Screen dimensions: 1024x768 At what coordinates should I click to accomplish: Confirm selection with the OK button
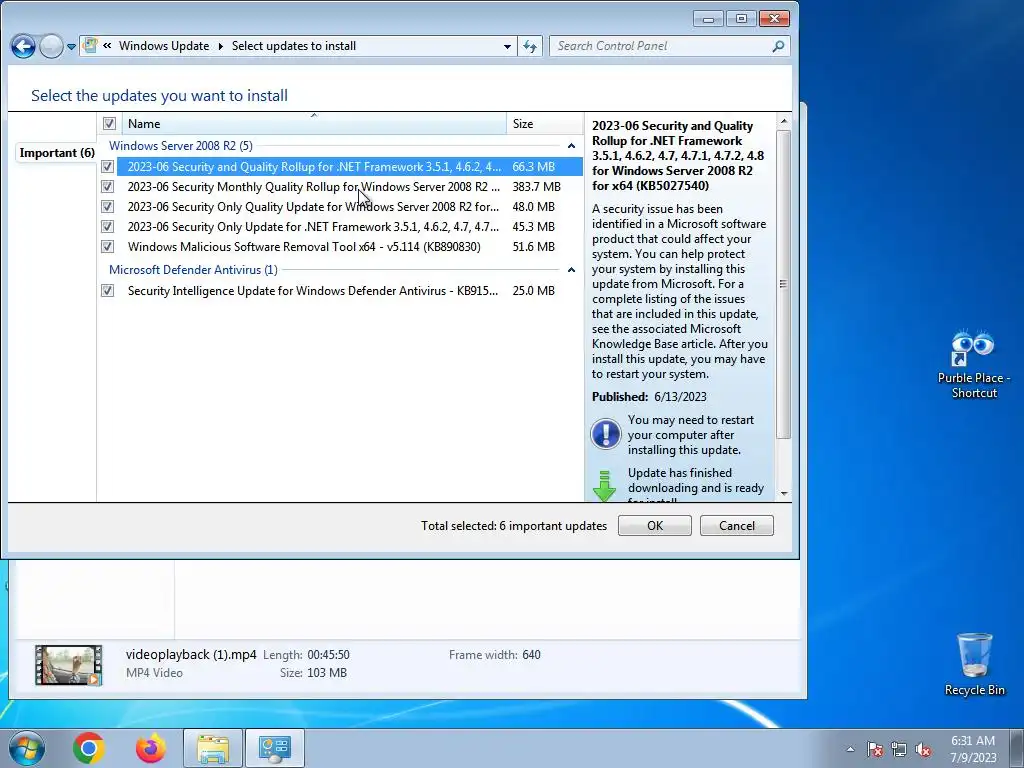(654, 526)
